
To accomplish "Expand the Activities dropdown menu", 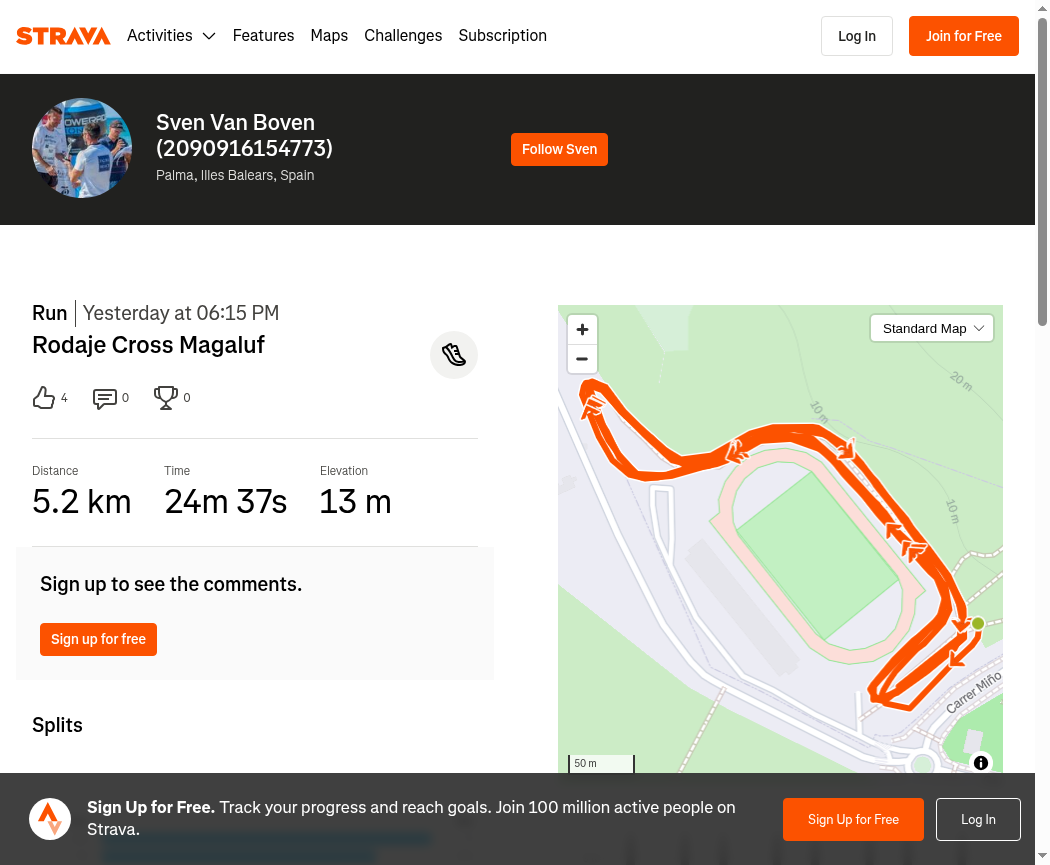I will (x=171, y=35).
